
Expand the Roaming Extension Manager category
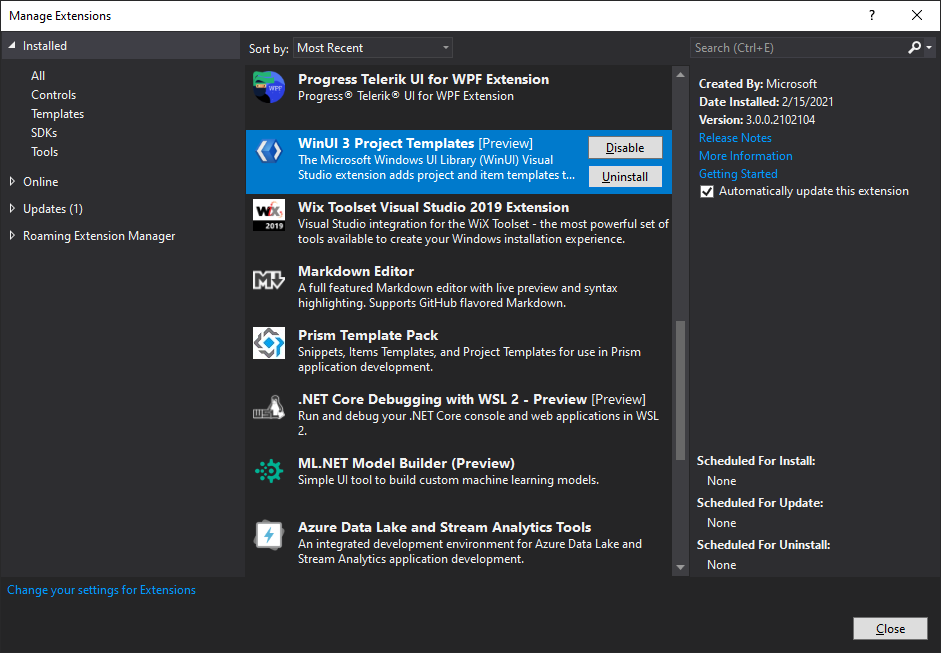12,236
